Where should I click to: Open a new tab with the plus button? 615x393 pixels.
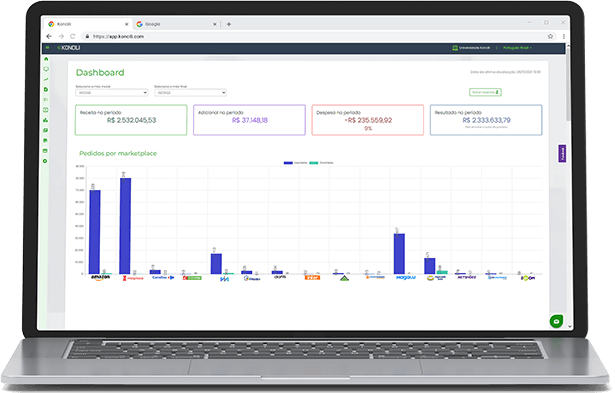point(229,24)
